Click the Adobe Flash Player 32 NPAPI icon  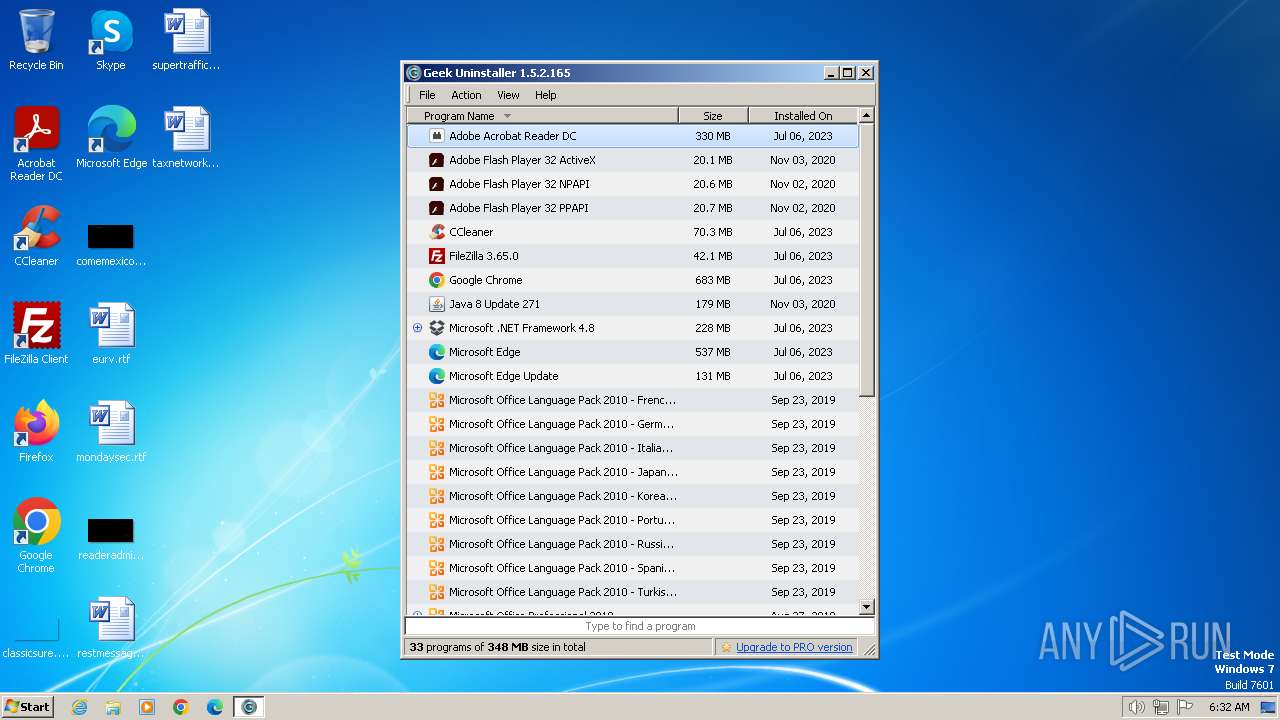pos(436,184)
